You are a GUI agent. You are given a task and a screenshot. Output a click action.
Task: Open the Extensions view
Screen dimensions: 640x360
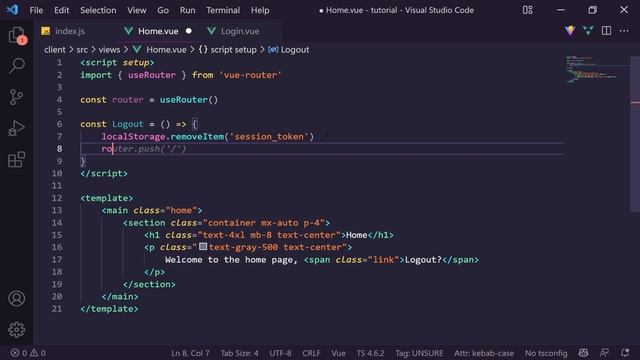[x=16, y=160]
